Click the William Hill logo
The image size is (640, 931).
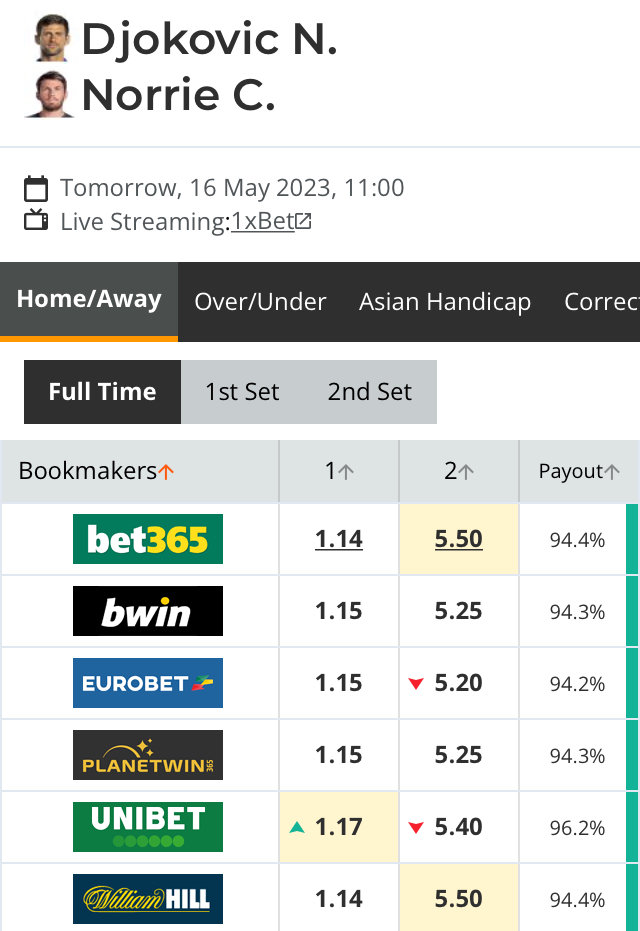tap(148, 899)
